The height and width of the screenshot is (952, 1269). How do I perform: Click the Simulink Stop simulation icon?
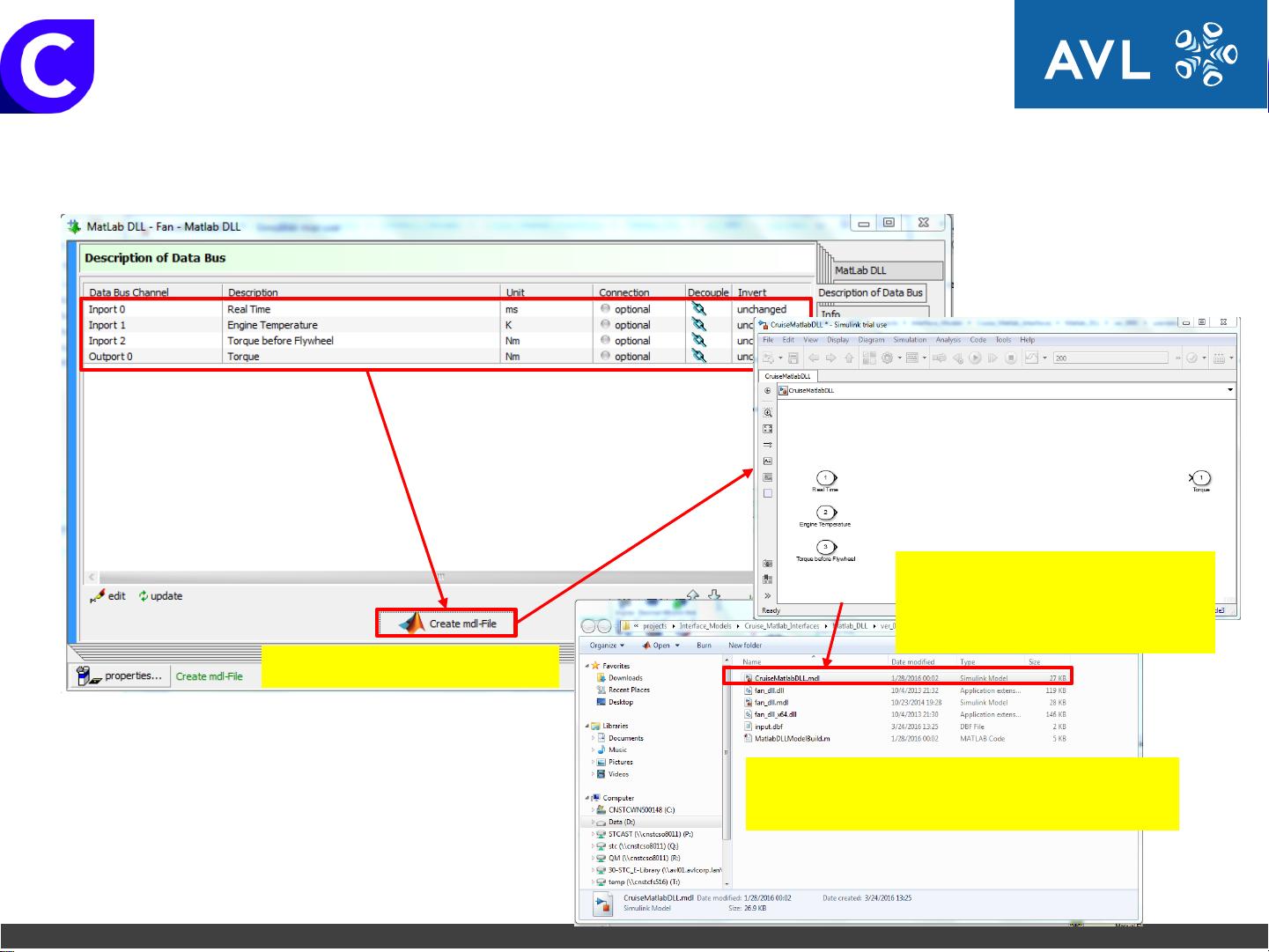(x=1011, y=358)
